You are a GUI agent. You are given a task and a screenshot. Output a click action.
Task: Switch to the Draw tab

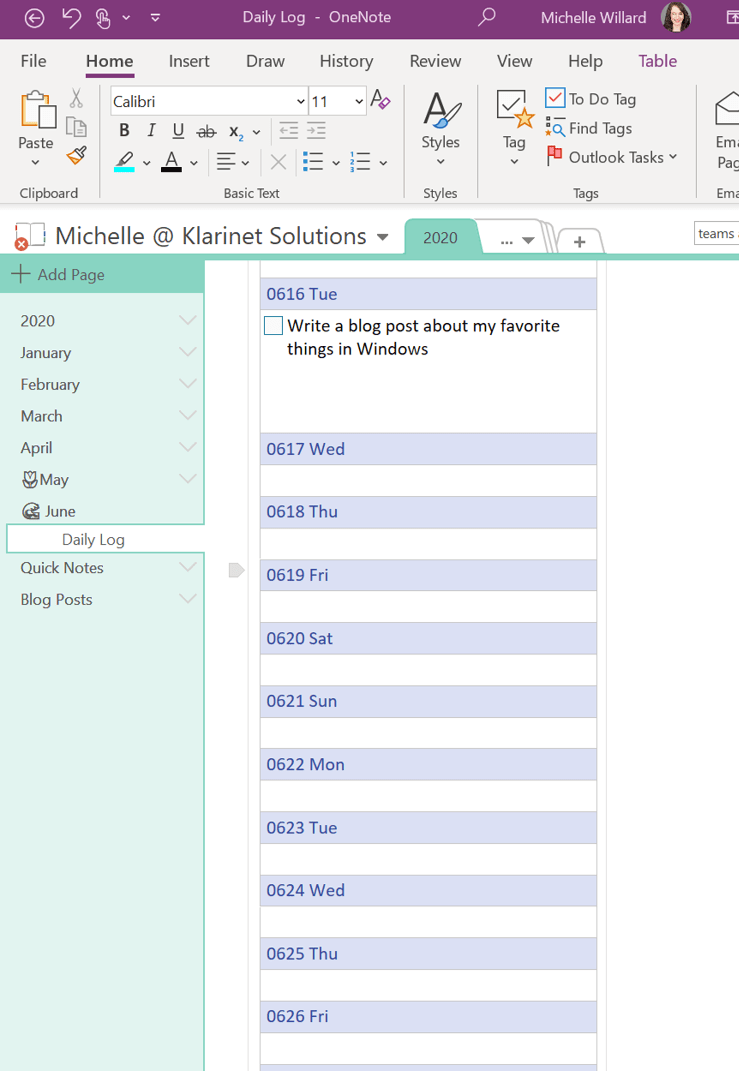click(x=265, y=61)
